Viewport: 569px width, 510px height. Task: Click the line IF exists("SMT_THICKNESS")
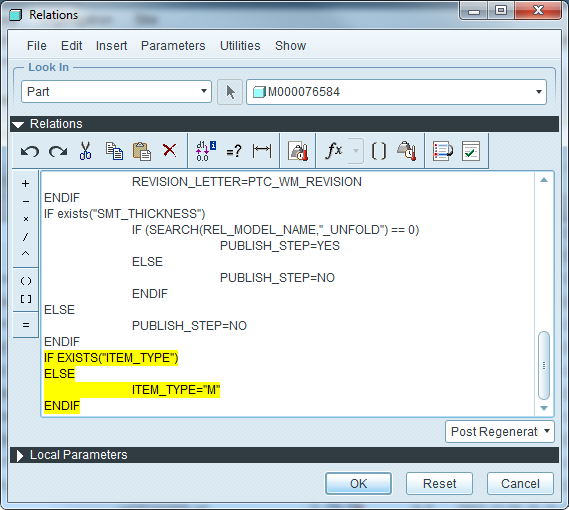[x=124, y=214]
